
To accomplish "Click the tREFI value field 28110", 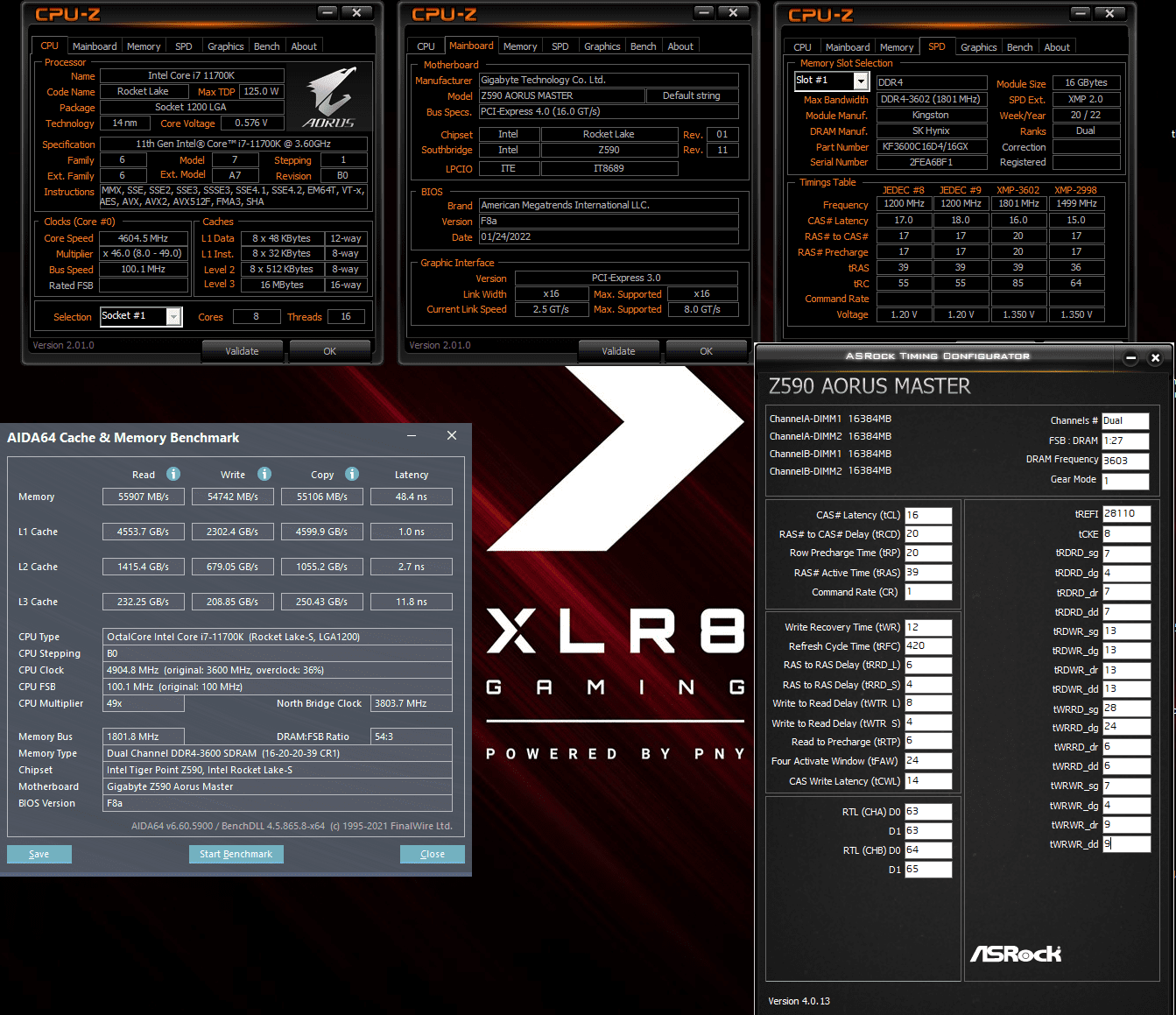I will tap(1126, 514).
